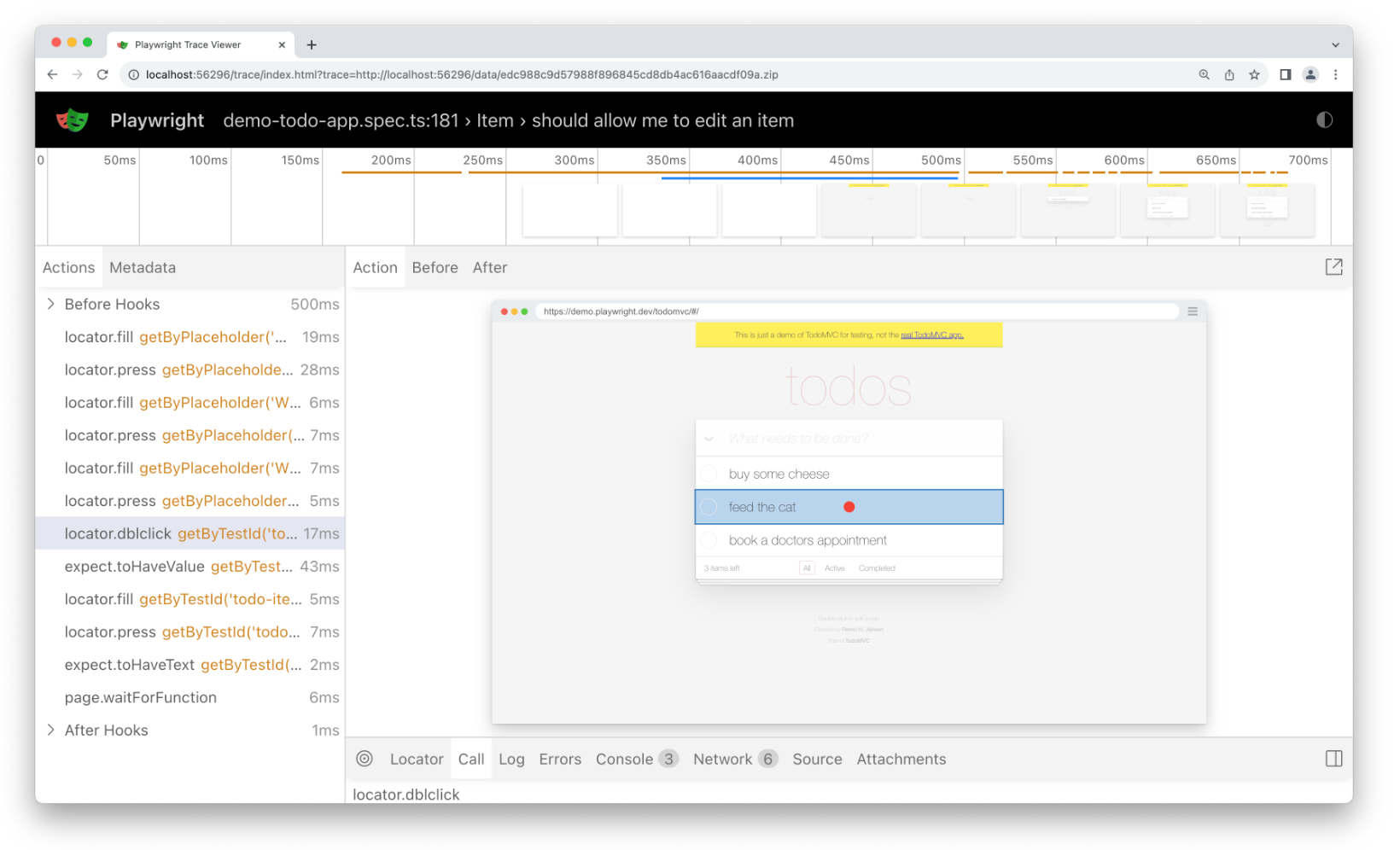Click the Completed filter in snapshot footer
Viewport: 1400px width, 850px height.
[877, 568]
